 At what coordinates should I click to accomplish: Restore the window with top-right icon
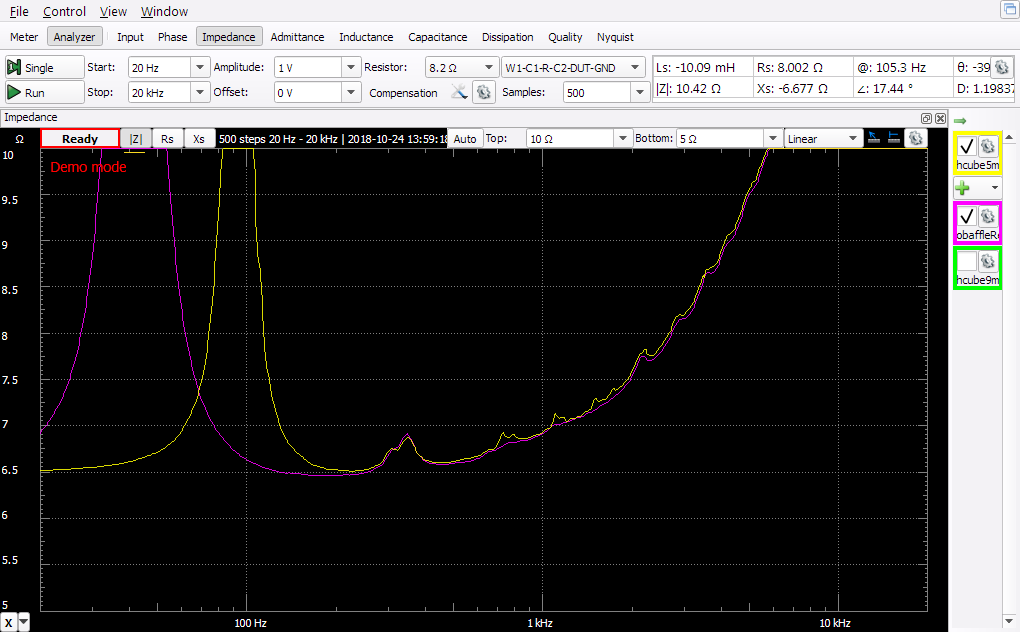1009,9
